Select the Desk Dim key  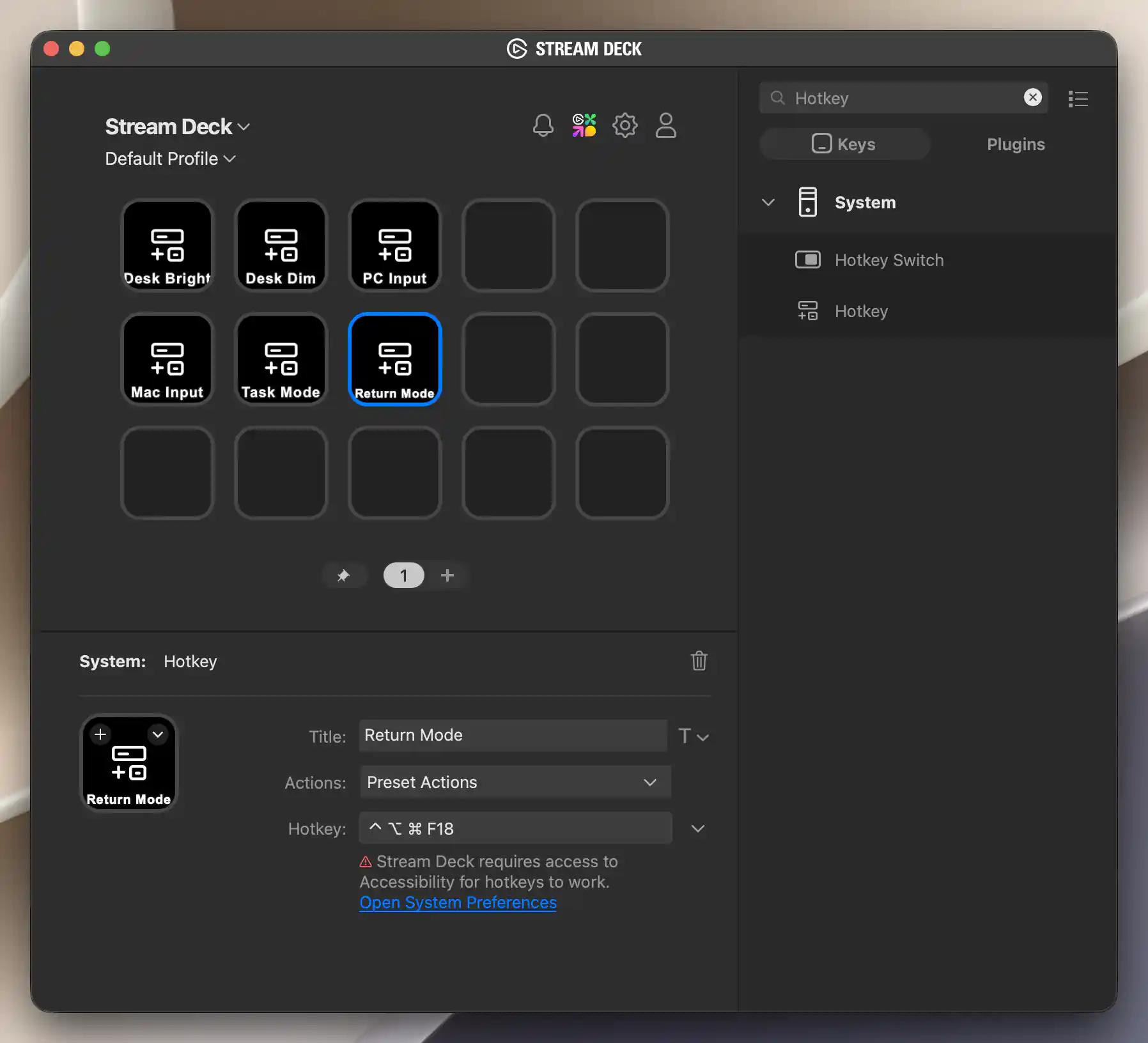pyautogui.click(x=281, y=245)
